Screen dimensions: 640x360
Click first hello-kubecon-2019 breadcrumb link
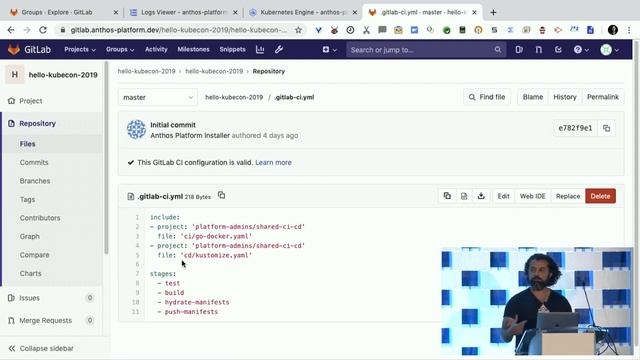click(x=147, y=71)
